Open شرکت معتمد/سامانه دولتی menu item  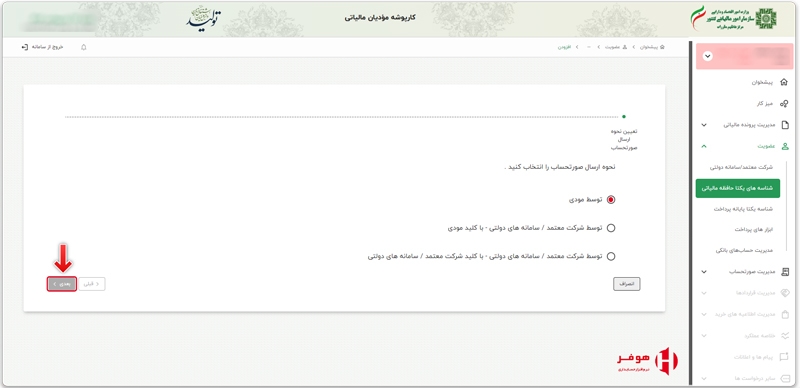pos(741,167)
